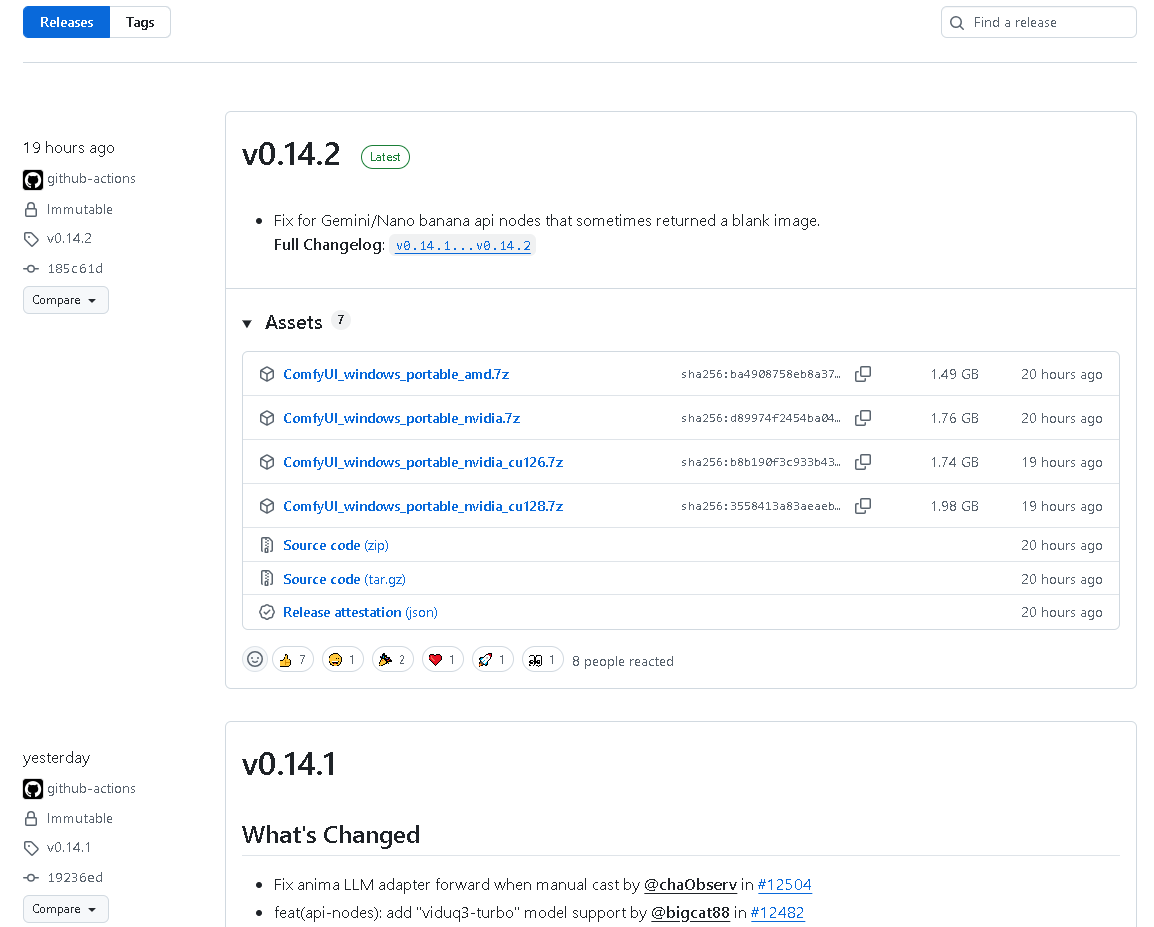The height and width of the screenshot is (927, 1154).
Task: Toggle the laugh reaction with 1
Action: tap(343, 659)
